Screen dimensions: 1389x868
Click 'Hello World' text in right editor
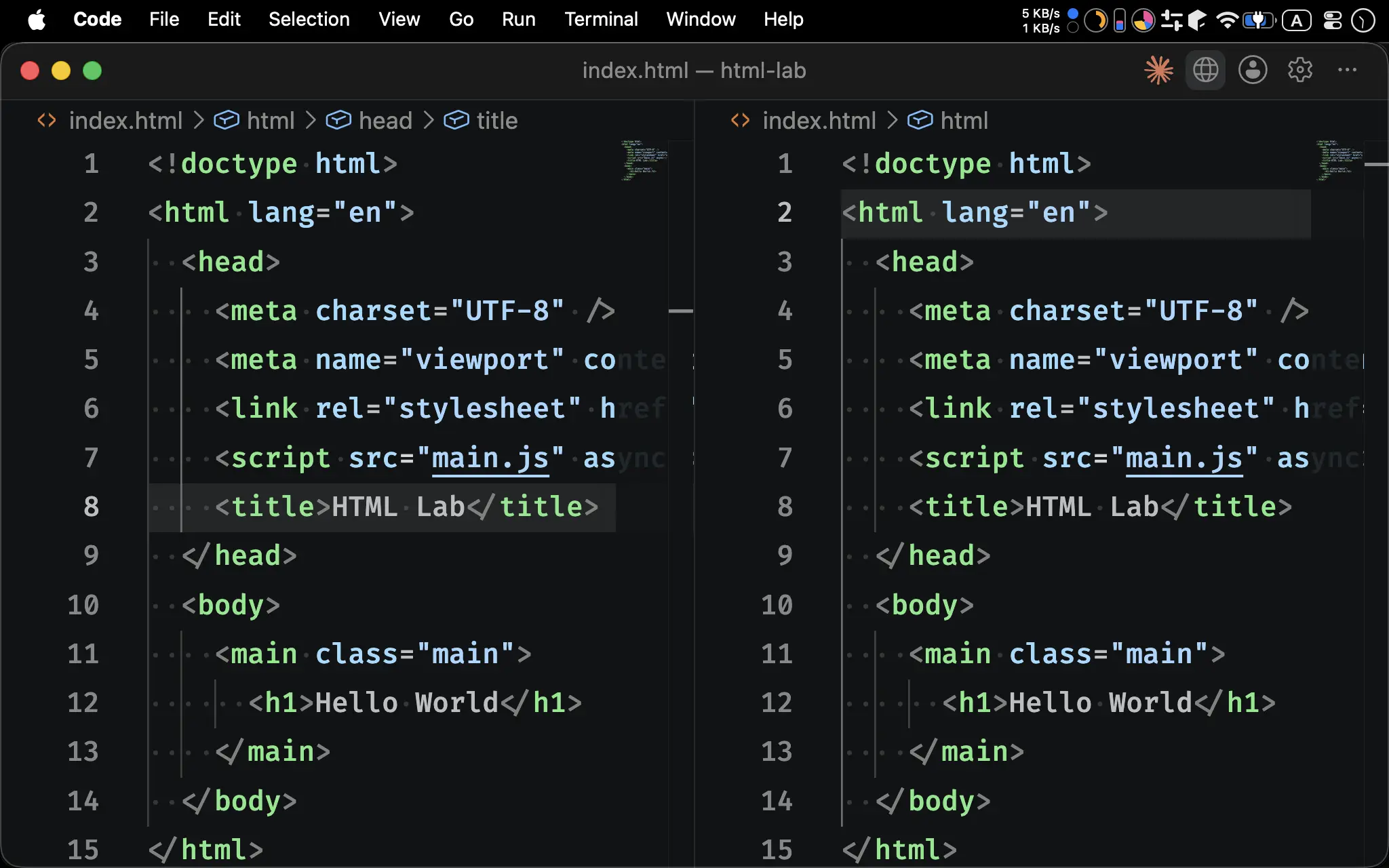[x=1101, y=703]
